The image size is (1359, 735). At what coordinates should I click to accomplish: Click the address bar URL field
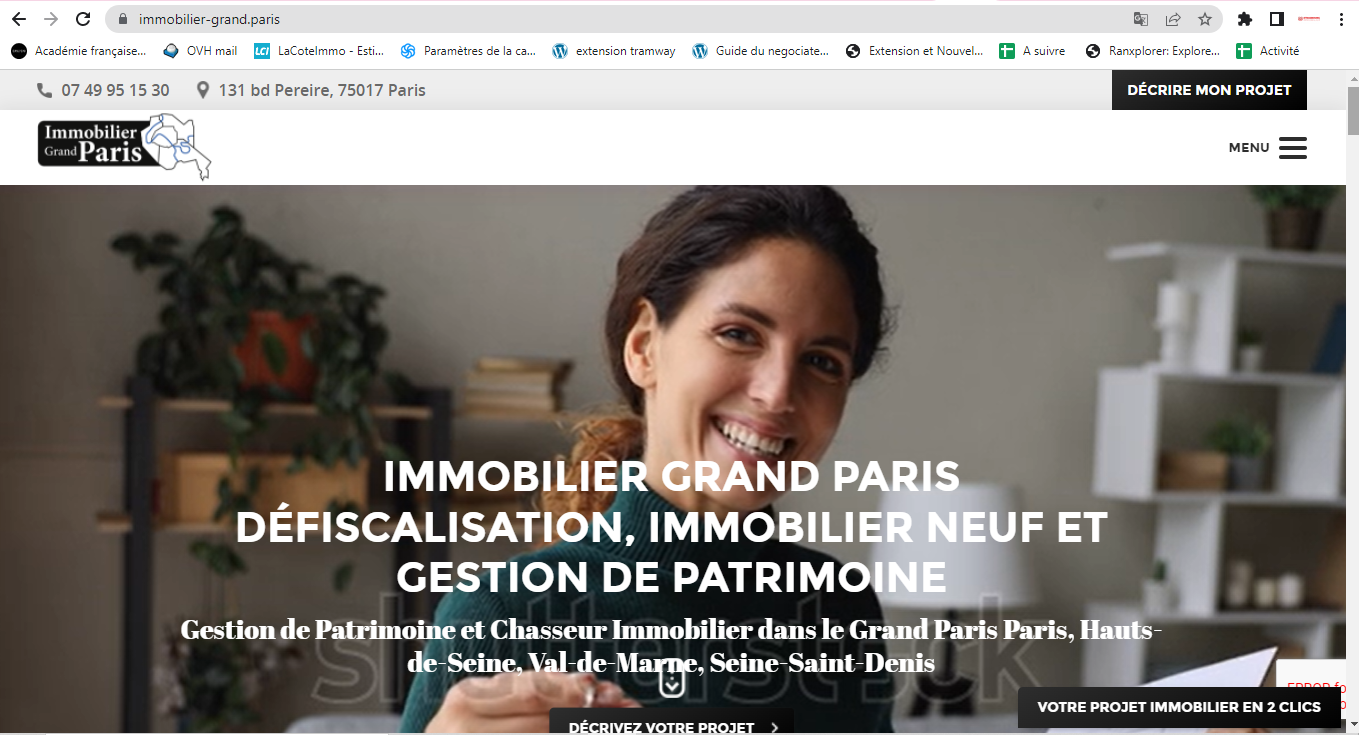[x=620, y=19]
